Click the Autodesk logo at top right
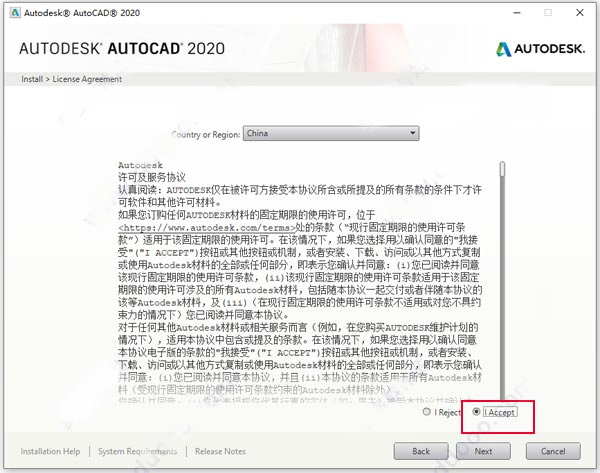600x473 pixels. [x=540, y=49]
